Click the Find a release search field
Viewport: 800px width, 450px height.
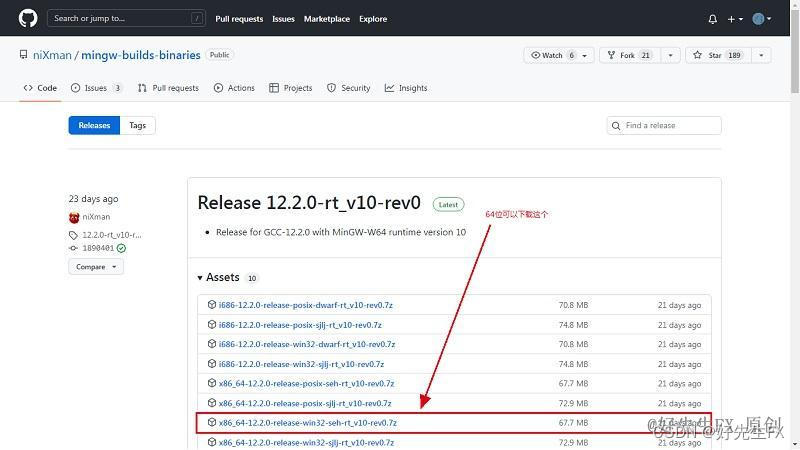664,126
